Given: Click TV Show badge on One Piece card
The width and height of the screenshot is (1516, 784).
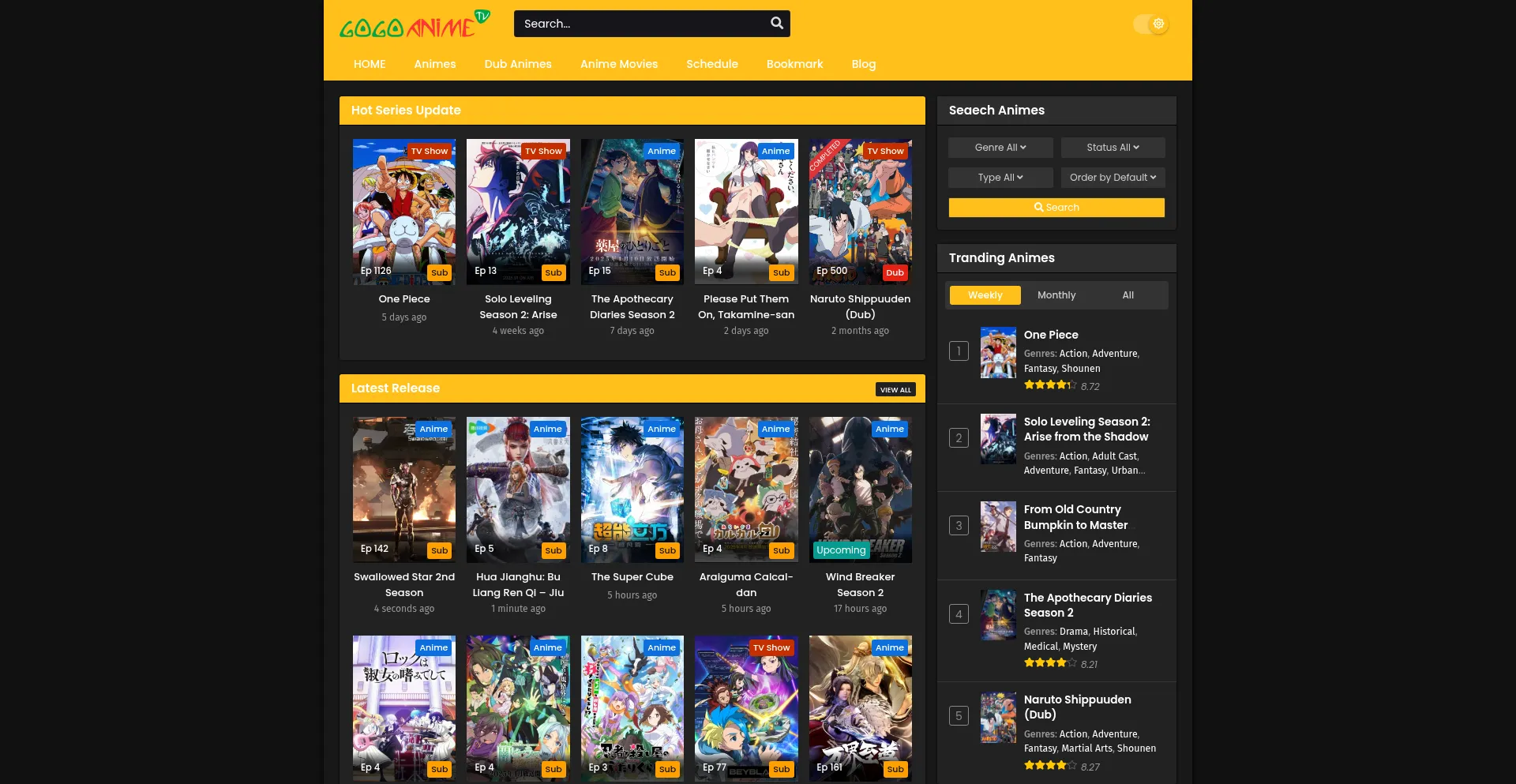Looking at the screenshot, I should tap(430, 151).
